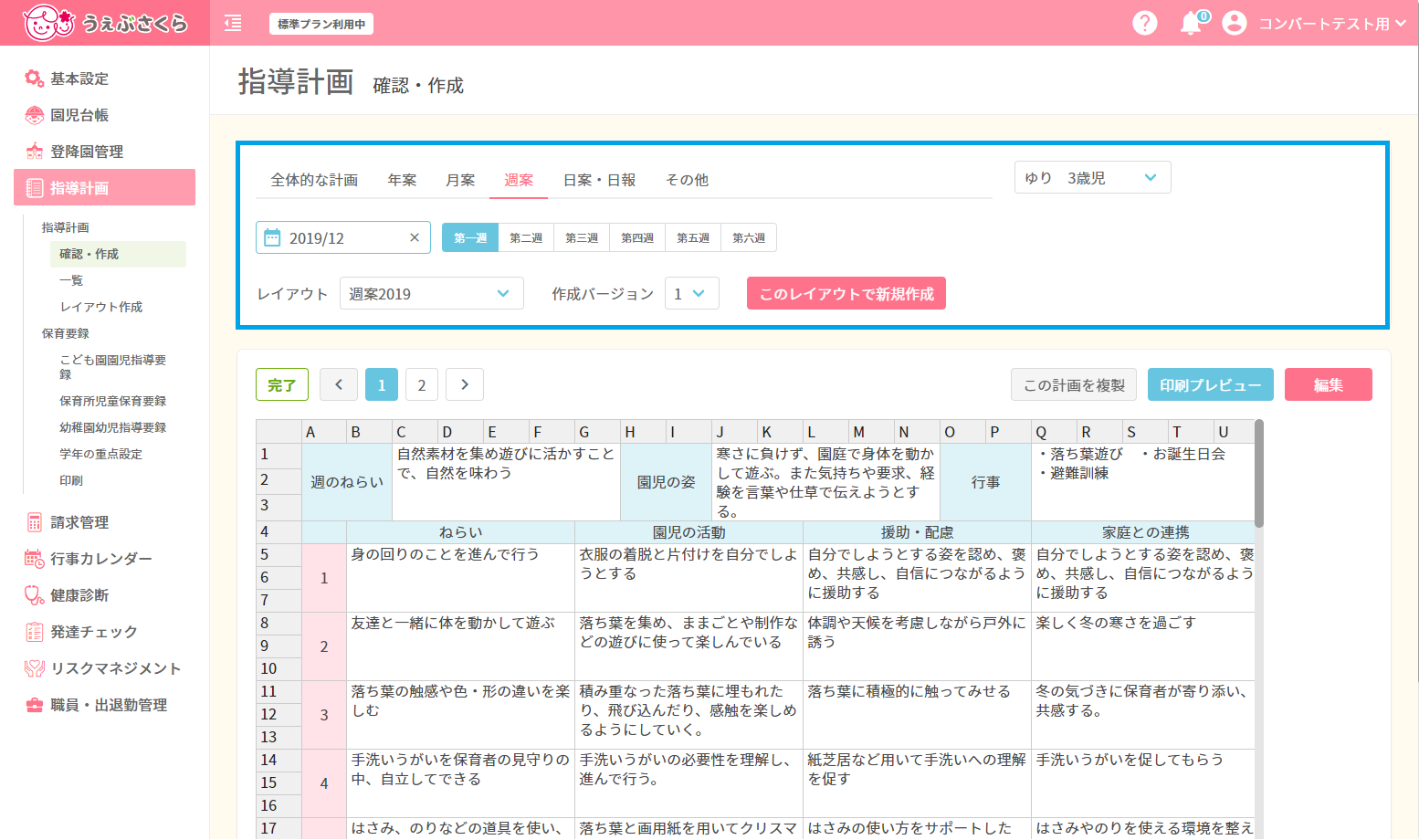Go to page 1
1419x840 pixels.
382,384
